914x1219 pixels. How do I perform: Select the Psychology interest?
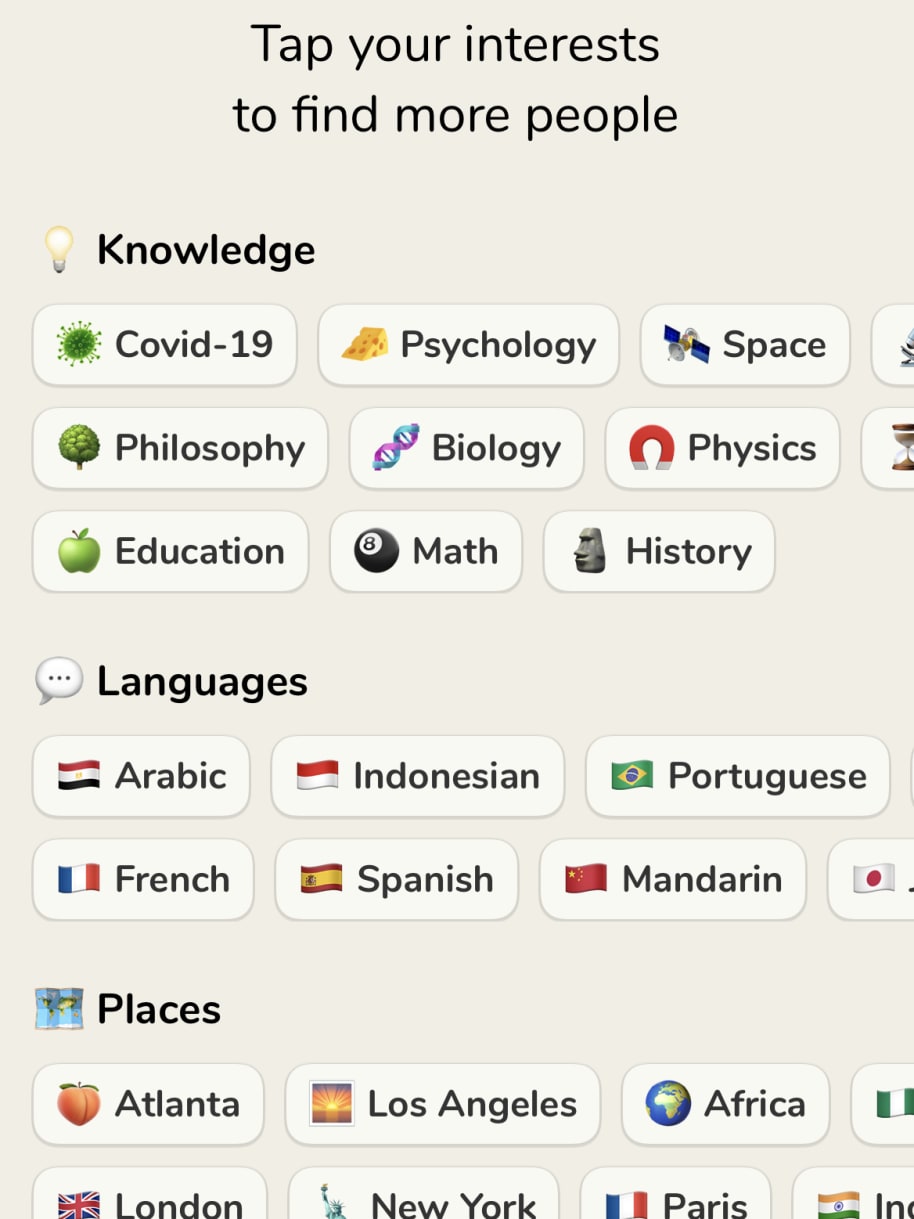click(x=469, y=345)
